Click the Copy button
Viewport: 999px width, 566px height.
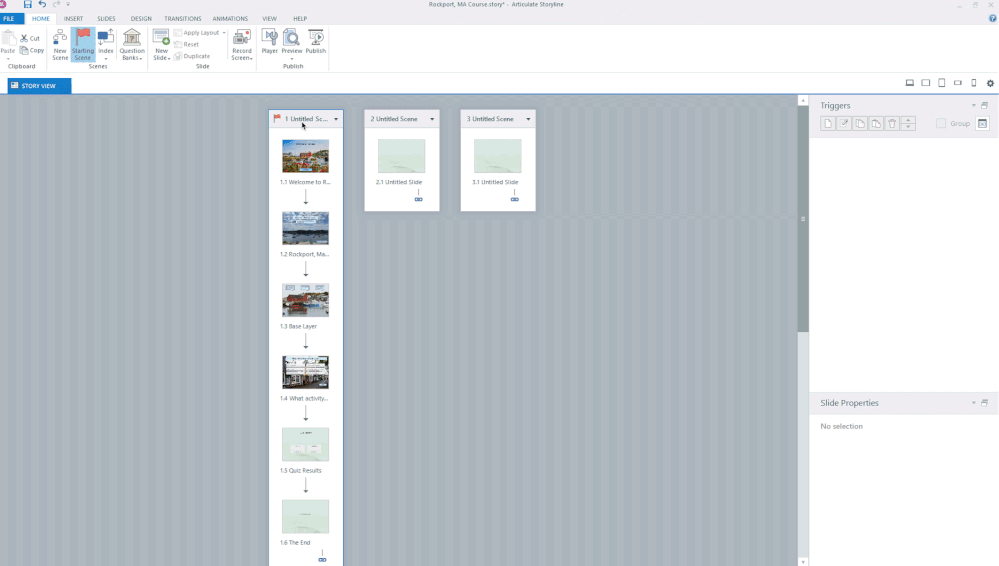[x=32, y=50]
